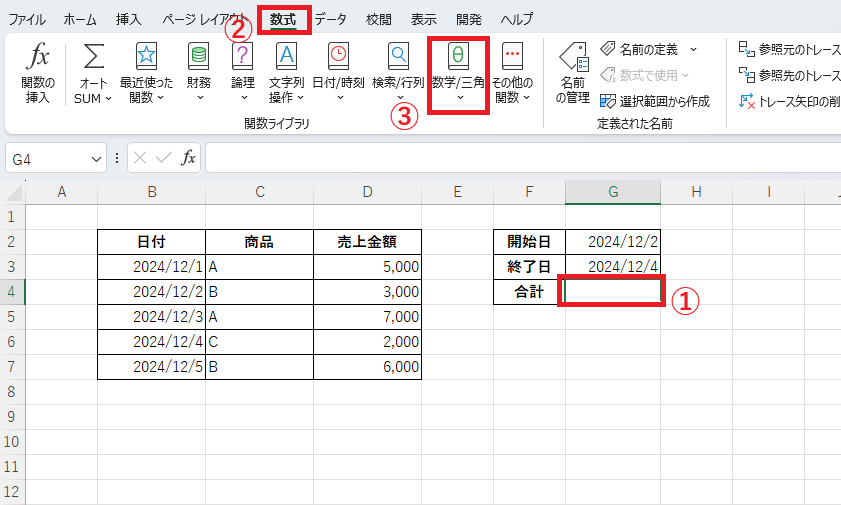This screenshot has height=505, width=841.
Task: Open the Logical (論理) functions library
Action: coord(243,73)
